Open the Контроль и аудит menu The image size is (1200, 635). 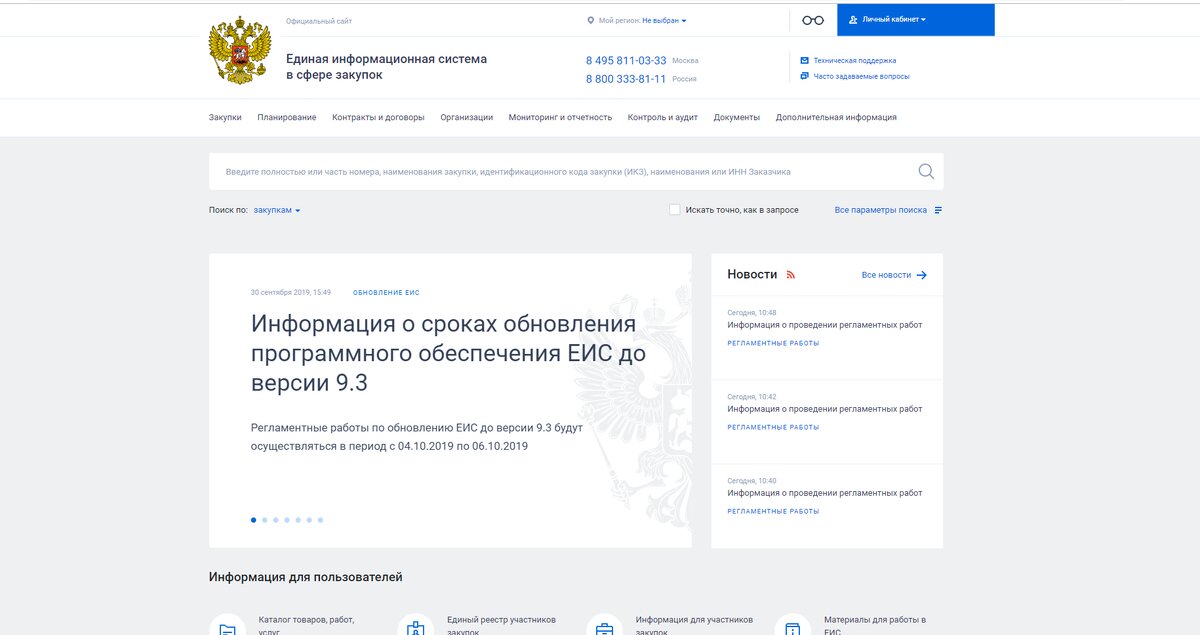663,117
